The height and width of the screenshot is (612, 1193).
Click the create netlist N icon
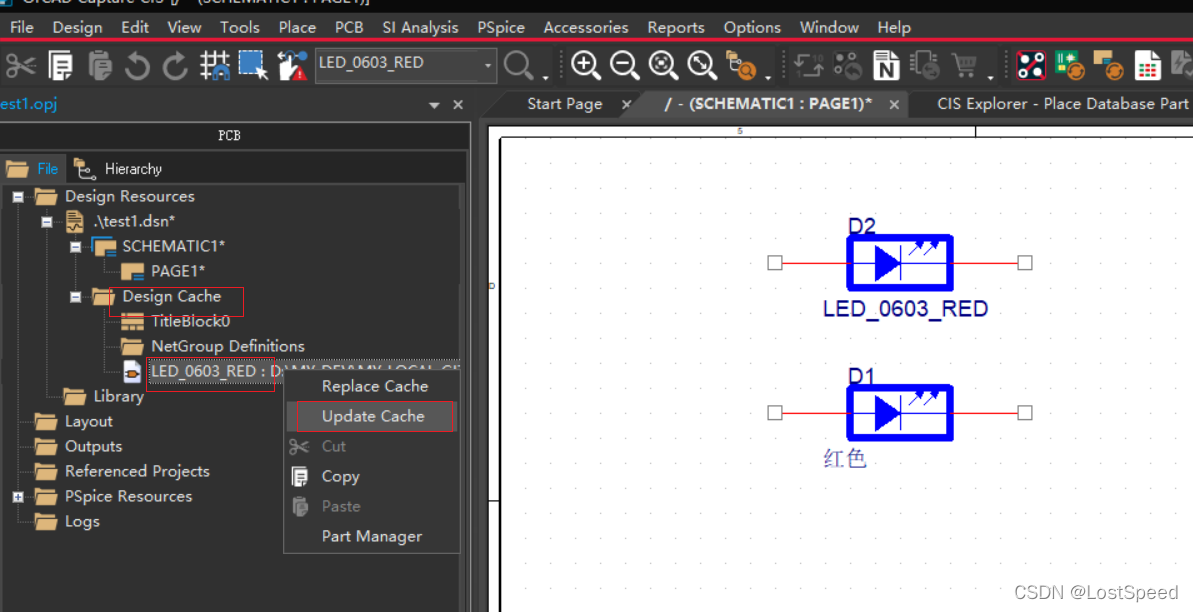point(886,66)
